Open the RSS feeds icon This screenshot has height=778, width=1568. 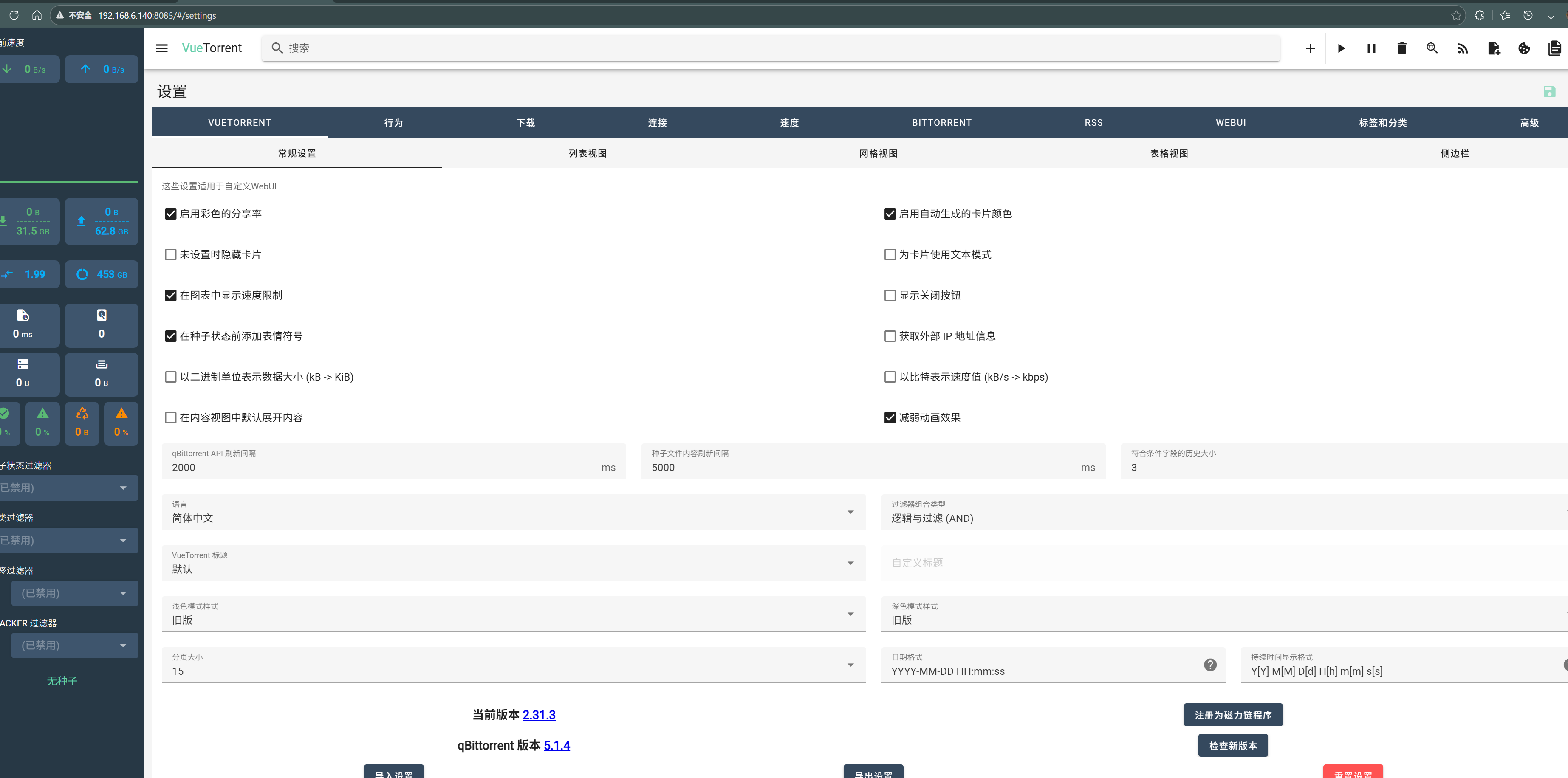pos(1463,48)
